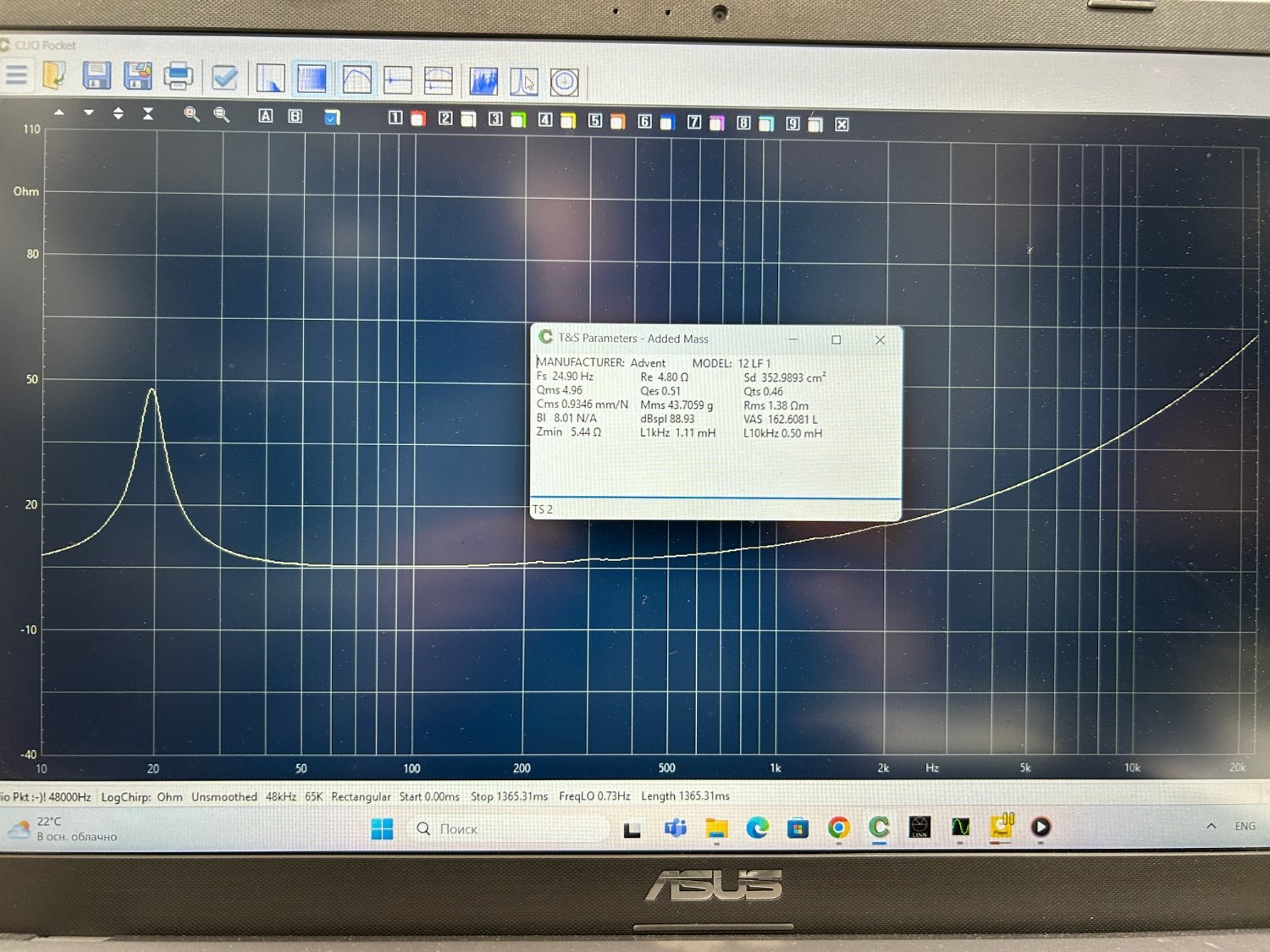Toggle overlay number 6

point(644,122)
